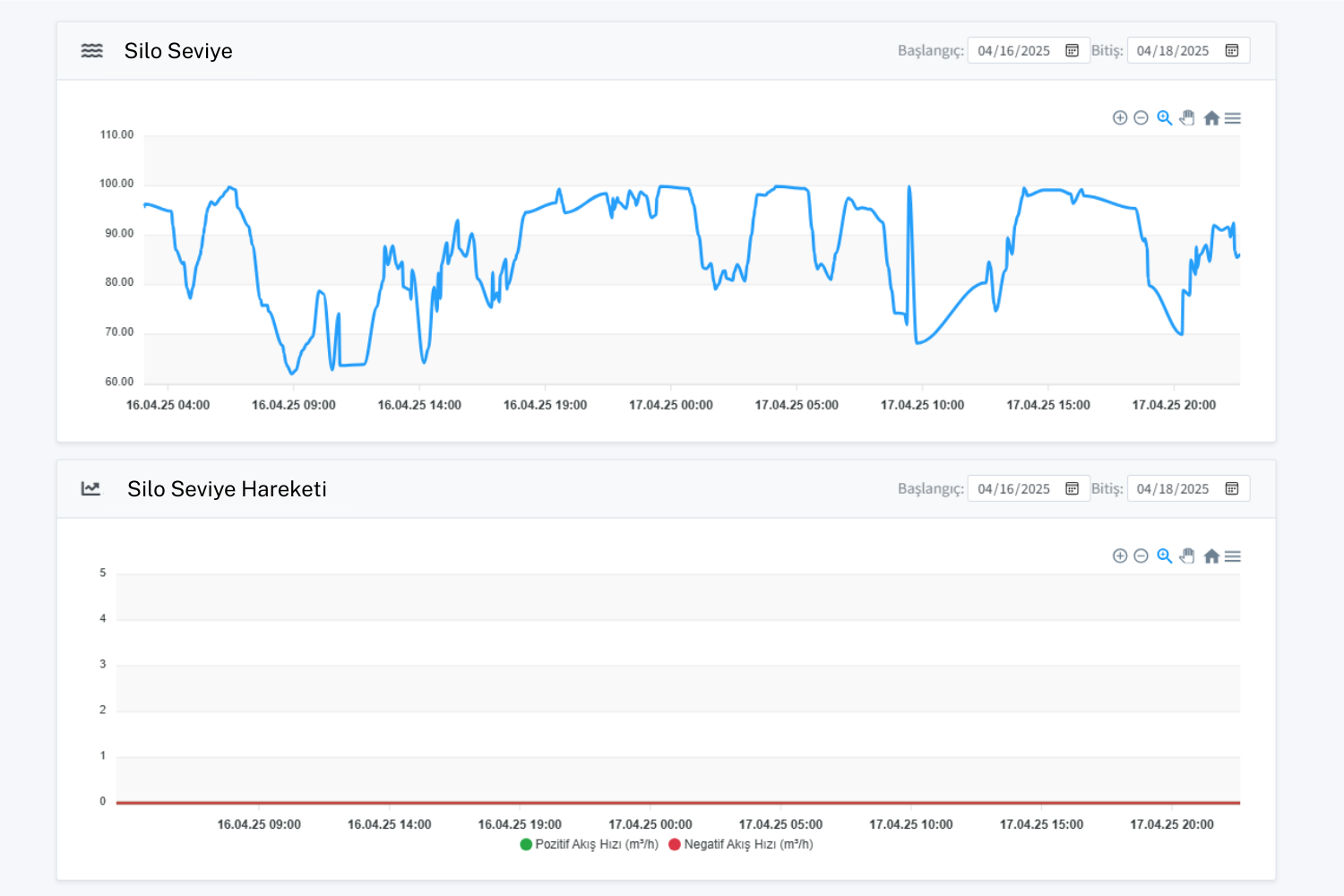
Task: Open calendar for Silo Seviye end date
Action: 1232,50
